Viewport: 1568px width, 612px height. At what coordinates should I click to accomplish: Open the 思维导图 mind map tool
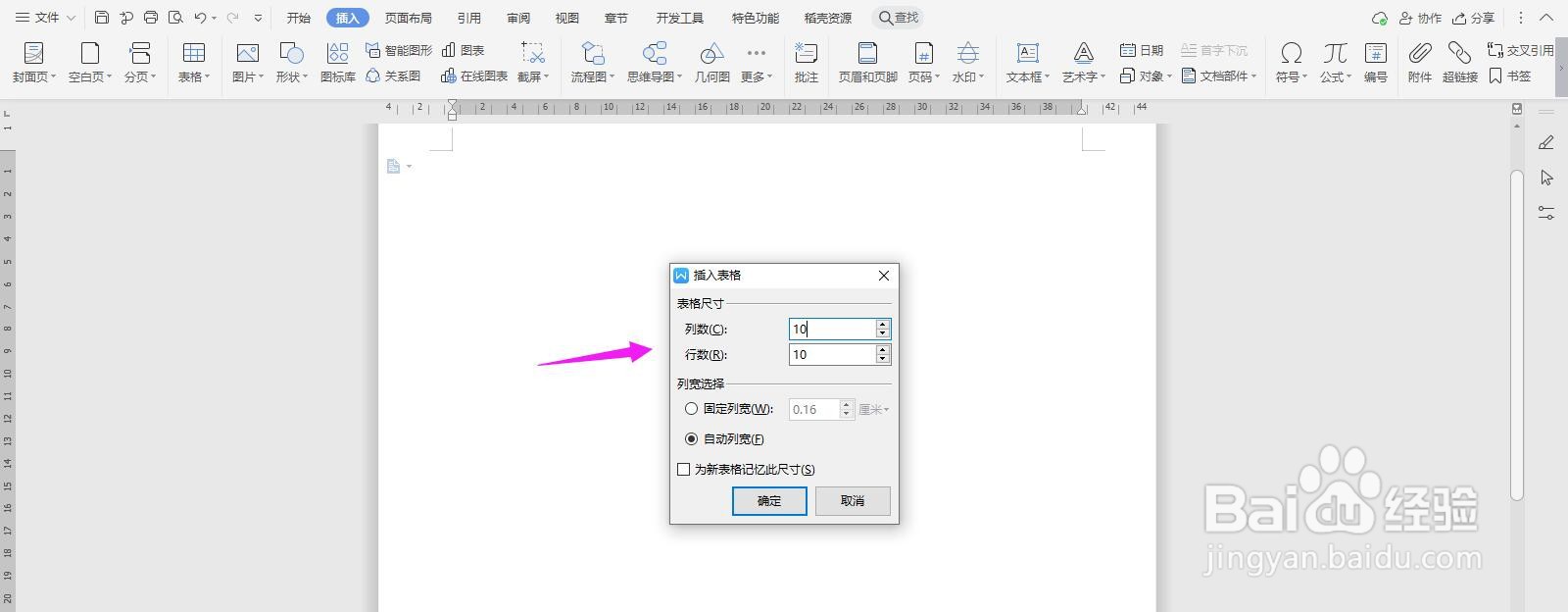(655, 62)
